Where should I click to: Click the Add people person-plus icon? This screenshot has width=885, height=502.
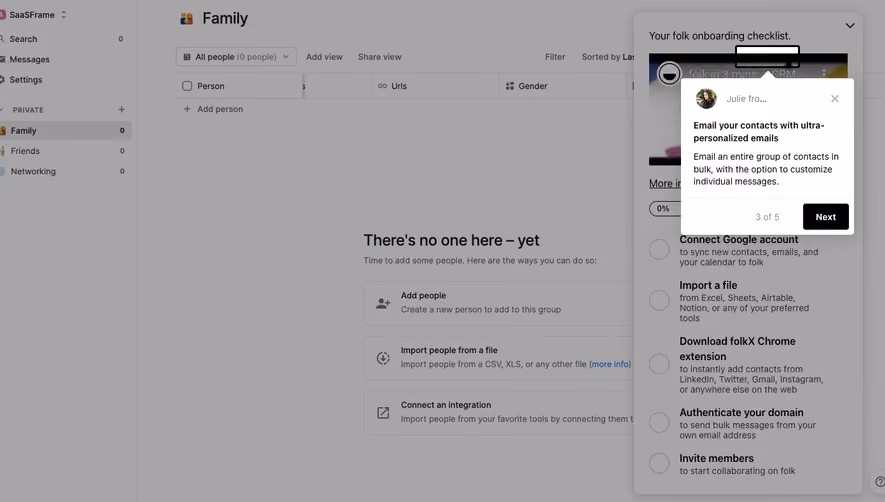[383, 303]
